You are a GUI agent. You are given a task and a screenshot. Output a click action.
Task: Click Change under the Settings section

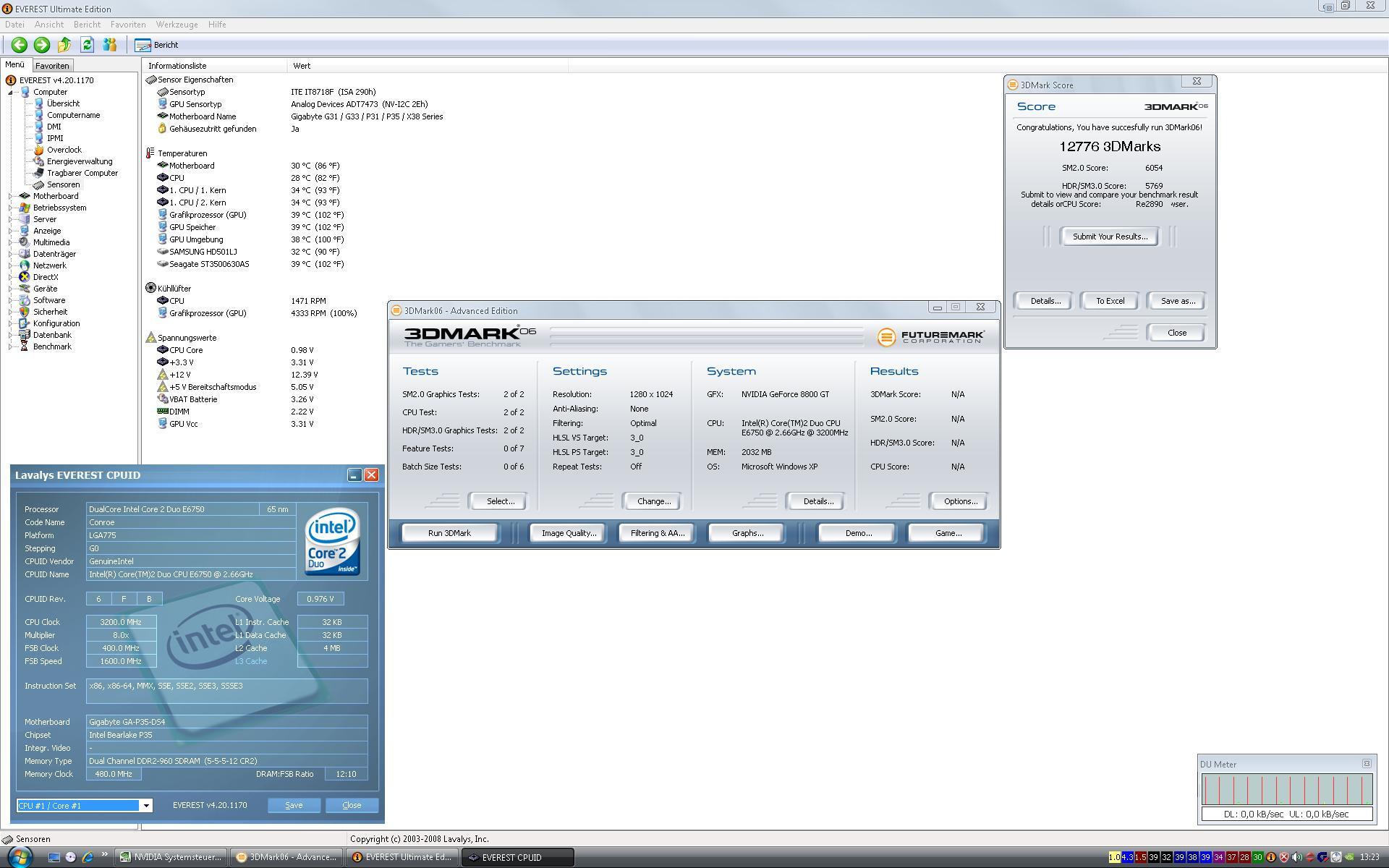click(x=653, y=501)
